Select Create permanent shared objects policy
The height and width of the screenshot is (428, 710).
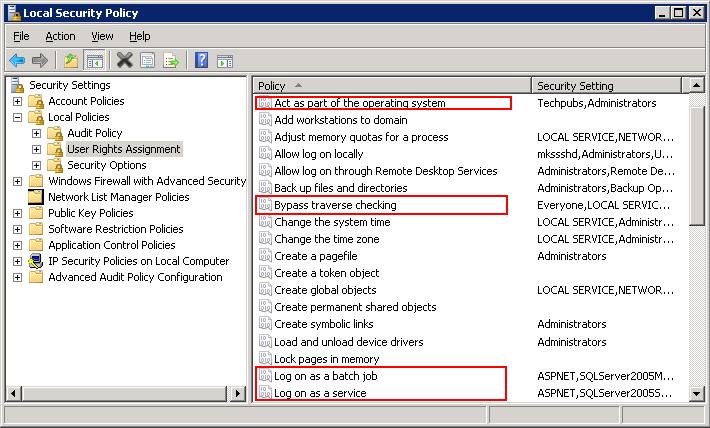click(355, 307)
